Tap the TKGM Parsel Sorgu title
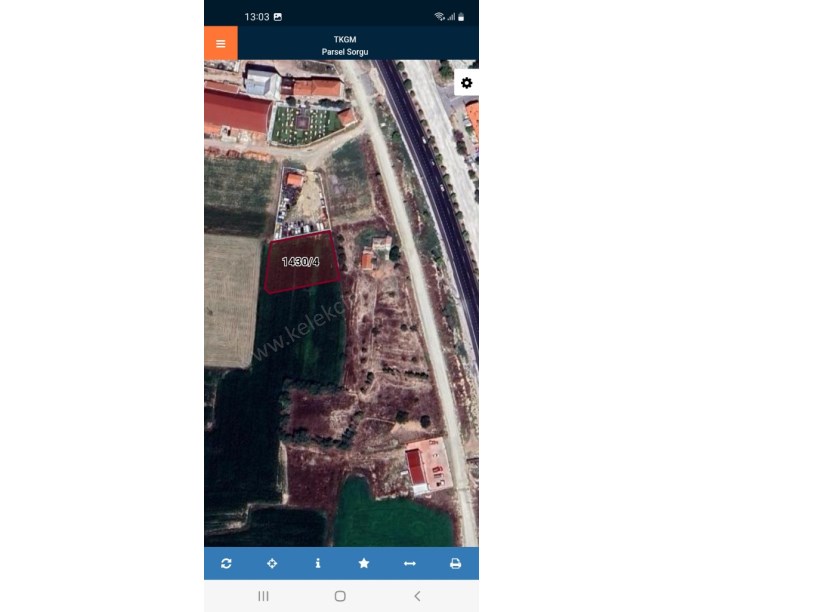The image size is (816, 612). pos(345,45)
